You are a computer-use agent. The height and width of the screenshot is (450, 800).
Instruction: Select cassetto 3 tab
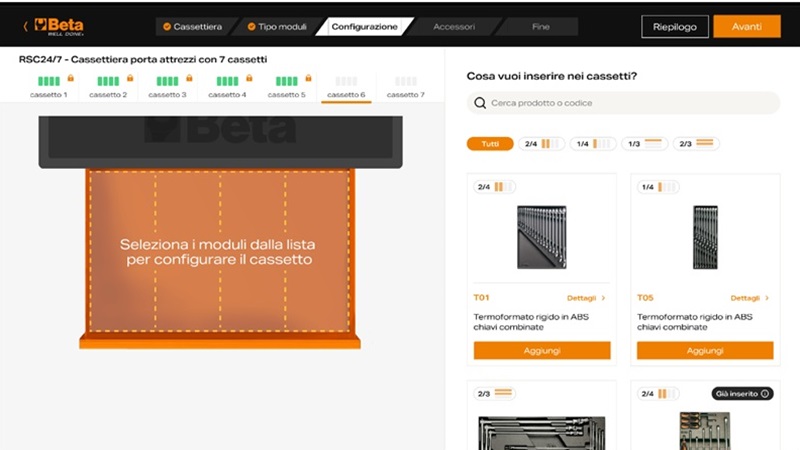coord(167,87)
